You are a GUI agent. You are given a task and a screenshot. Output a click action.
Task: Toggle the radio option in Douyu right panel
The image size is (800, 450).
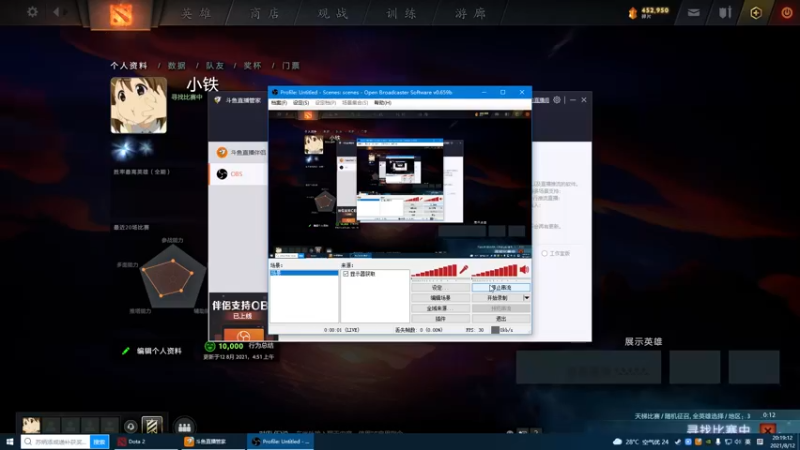pos(544,253)
